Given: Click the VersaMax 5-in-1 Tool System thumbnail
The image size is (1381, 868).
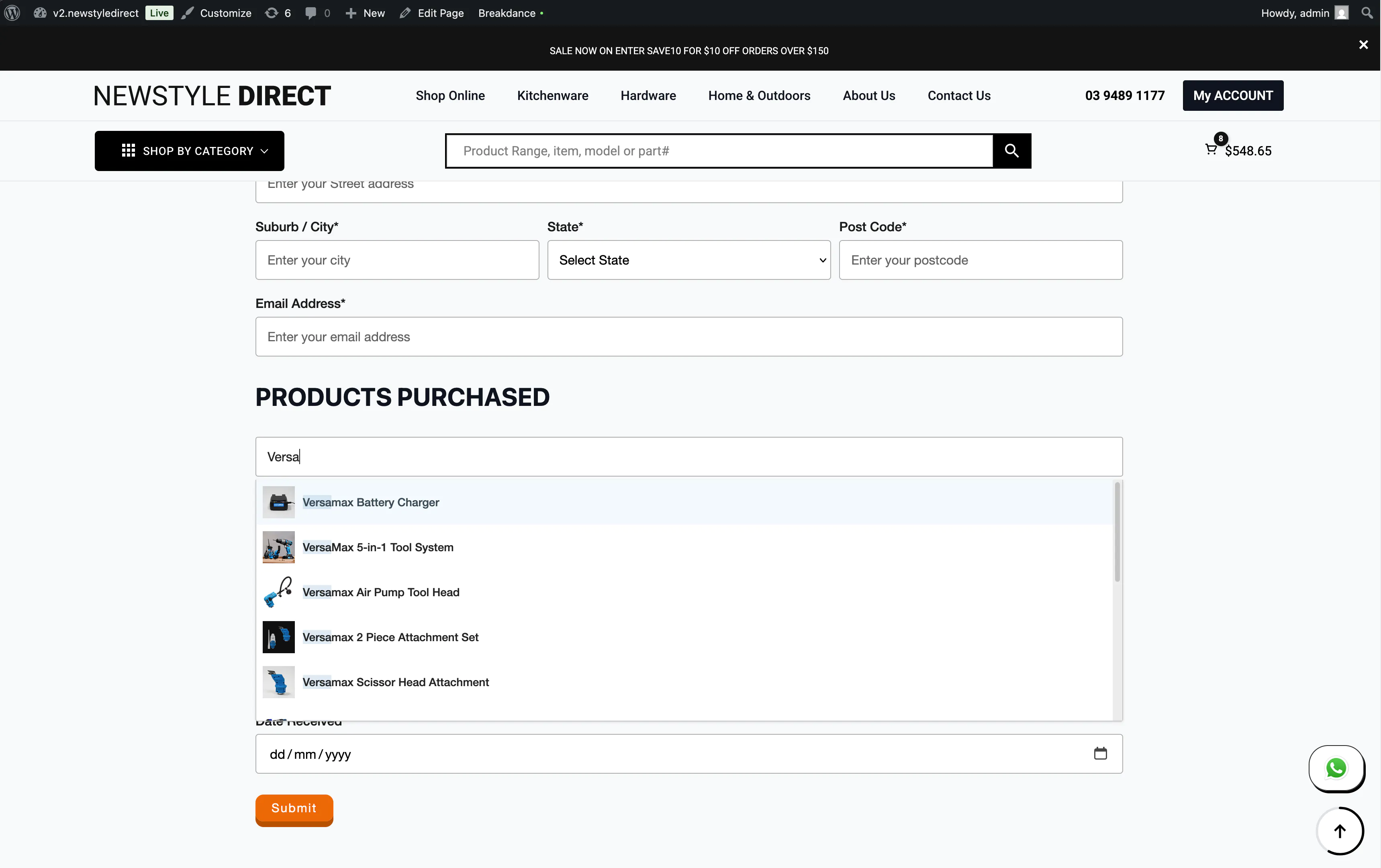Looking at the screenshot, I should click(279, 547).
